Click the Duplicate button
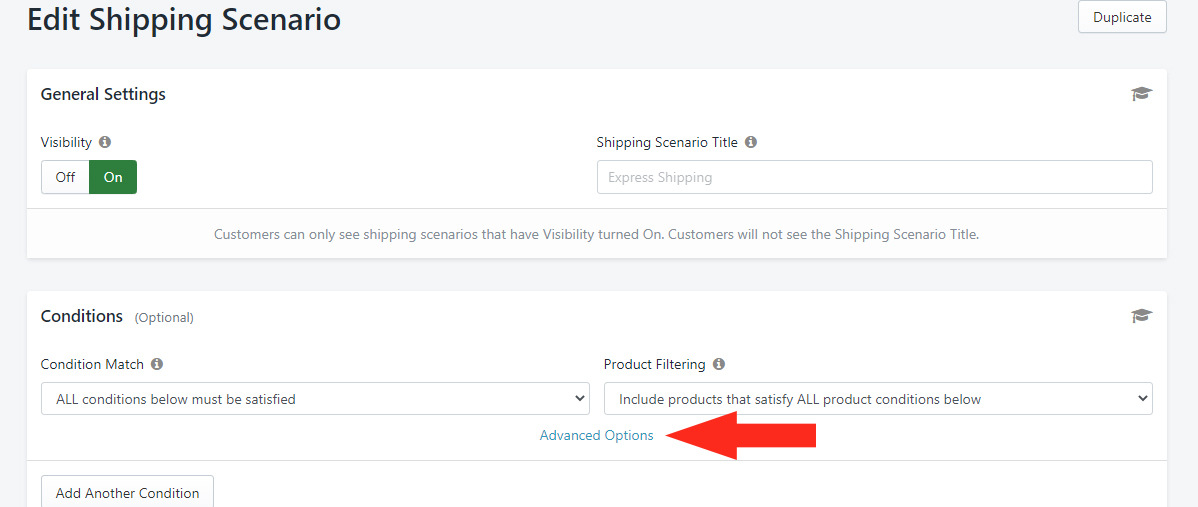1198x507 pixels. [x=1122, y=17]
